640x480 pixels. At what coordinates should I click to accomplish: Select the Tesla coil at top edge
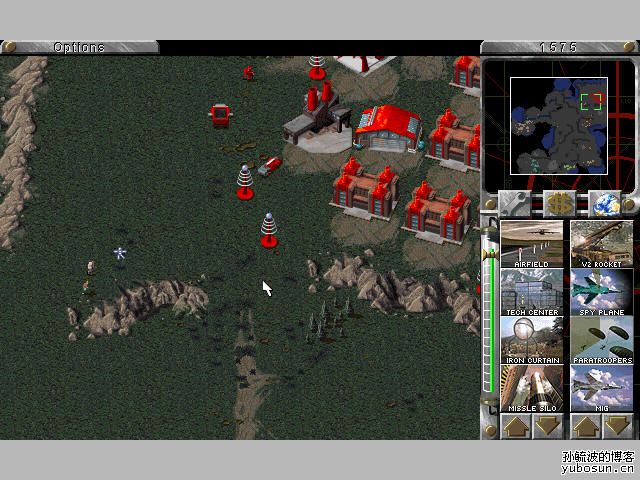(x=317, y=67)
